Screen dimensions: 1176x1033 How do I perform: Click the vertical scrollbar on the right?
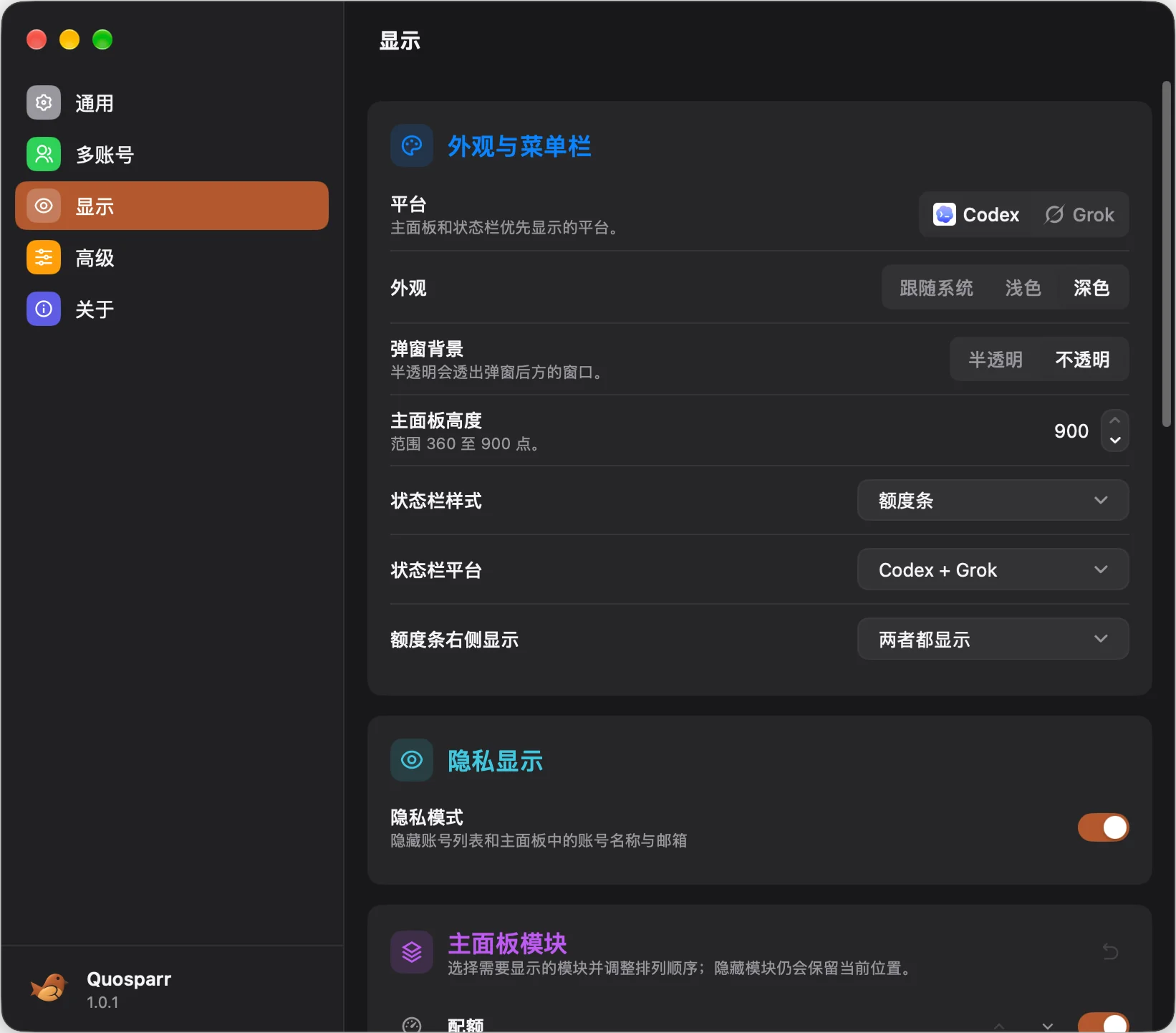[x=1167, y=254]
